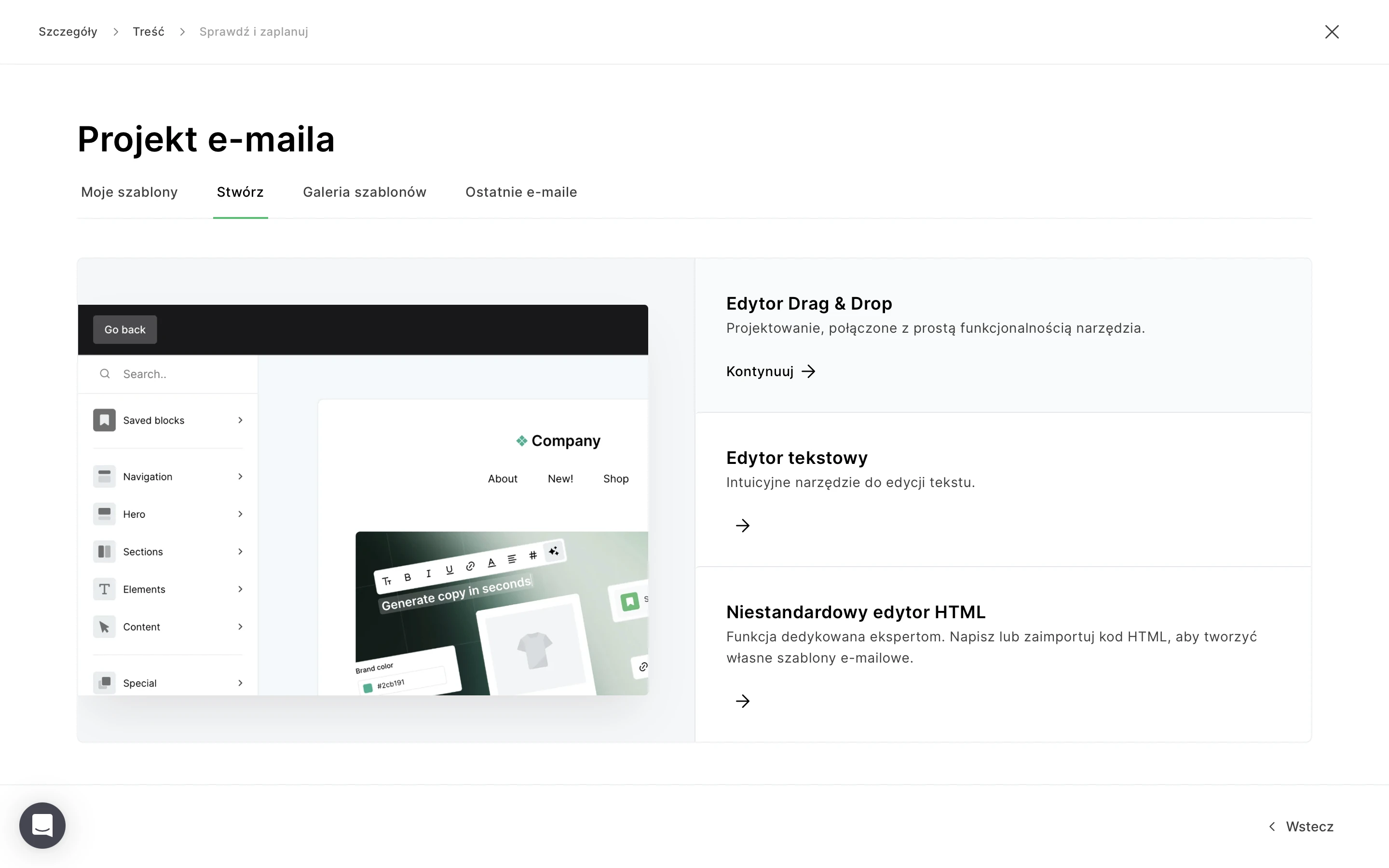Image resolution: width=1389 pixels, height=868 pixels.
Task: Click Kontynuuj for Drag & Drop editor
Action: tap(771, 371)
